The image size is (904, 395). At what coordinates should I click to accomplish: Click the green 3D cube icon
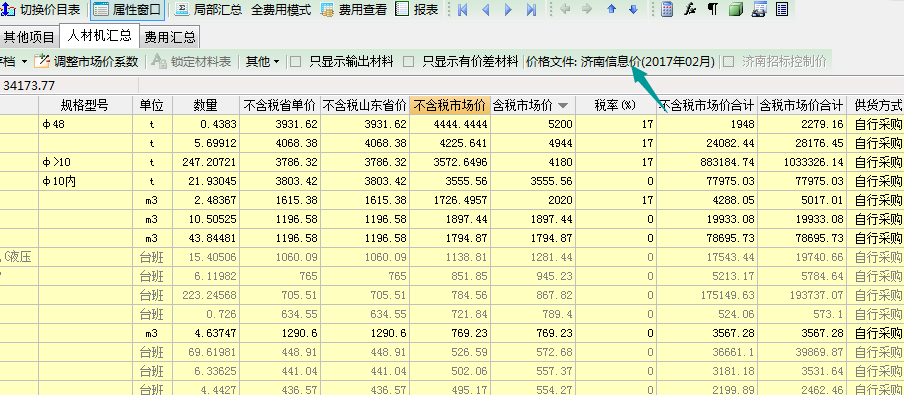click(x=736, y=9)
